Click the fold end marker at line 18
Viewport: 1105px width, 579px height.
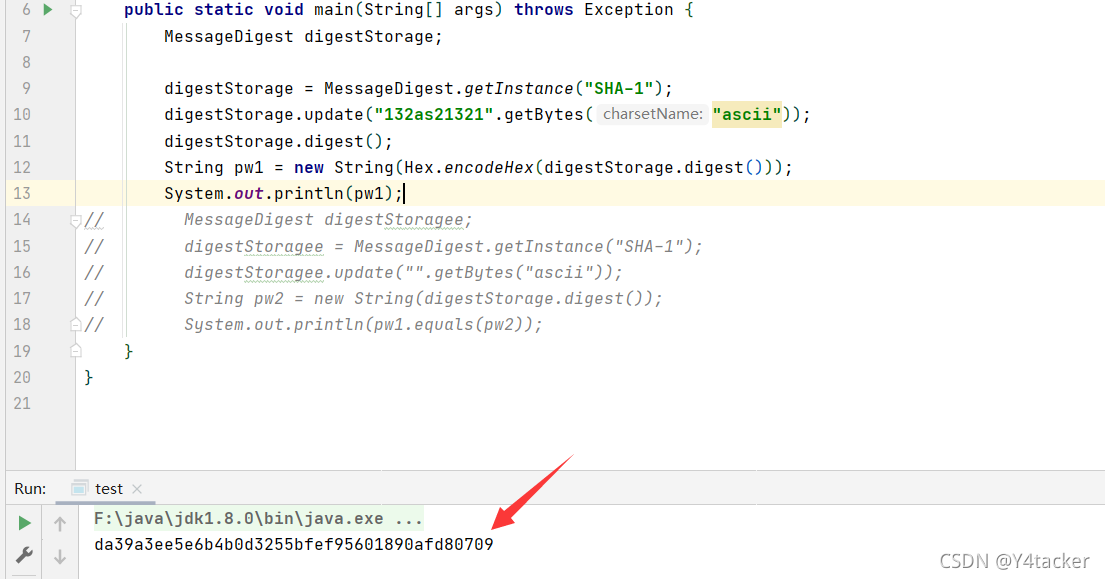(75, 325)
